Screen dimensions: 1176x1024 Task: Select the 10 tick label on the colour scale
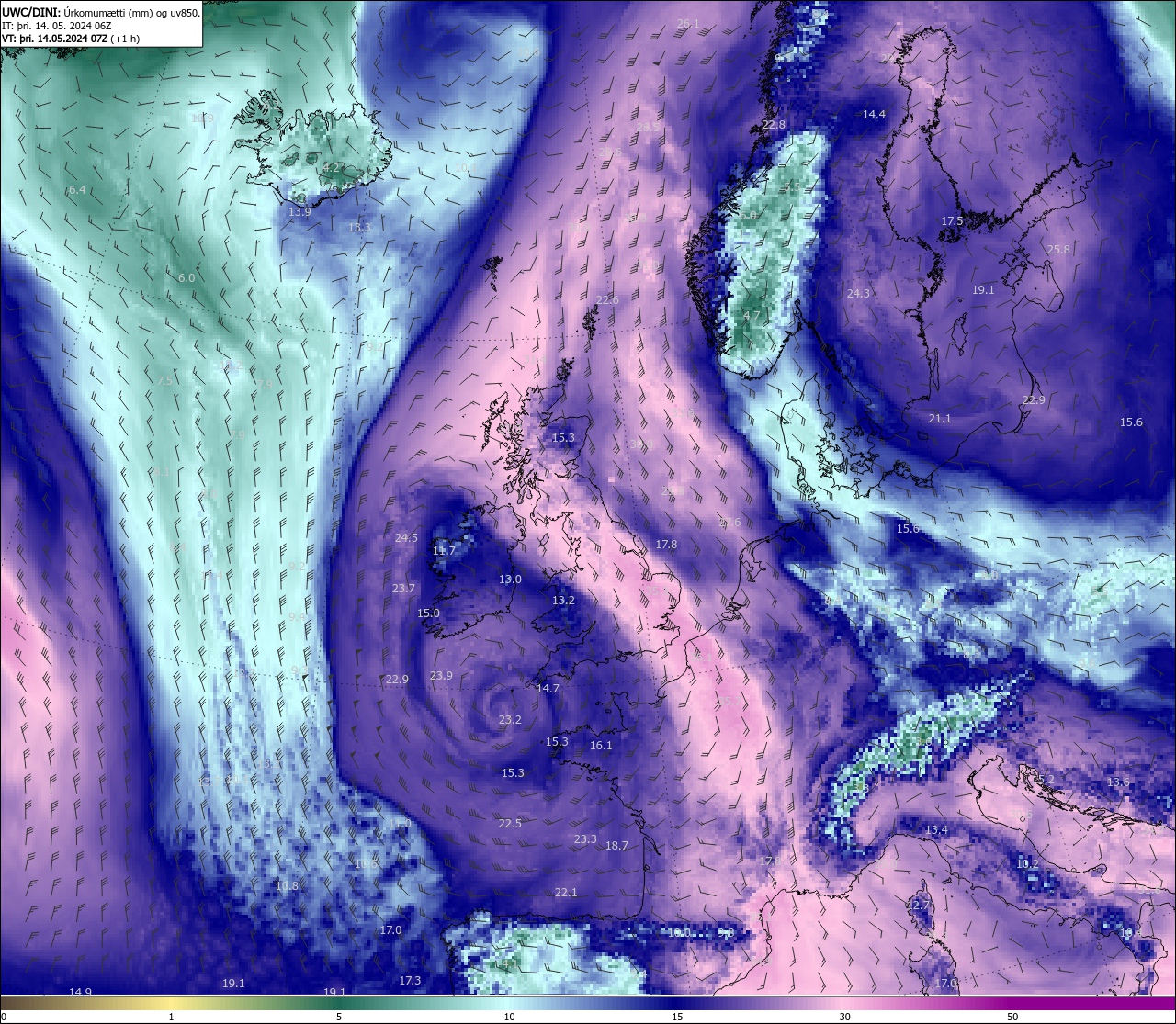508,1017
